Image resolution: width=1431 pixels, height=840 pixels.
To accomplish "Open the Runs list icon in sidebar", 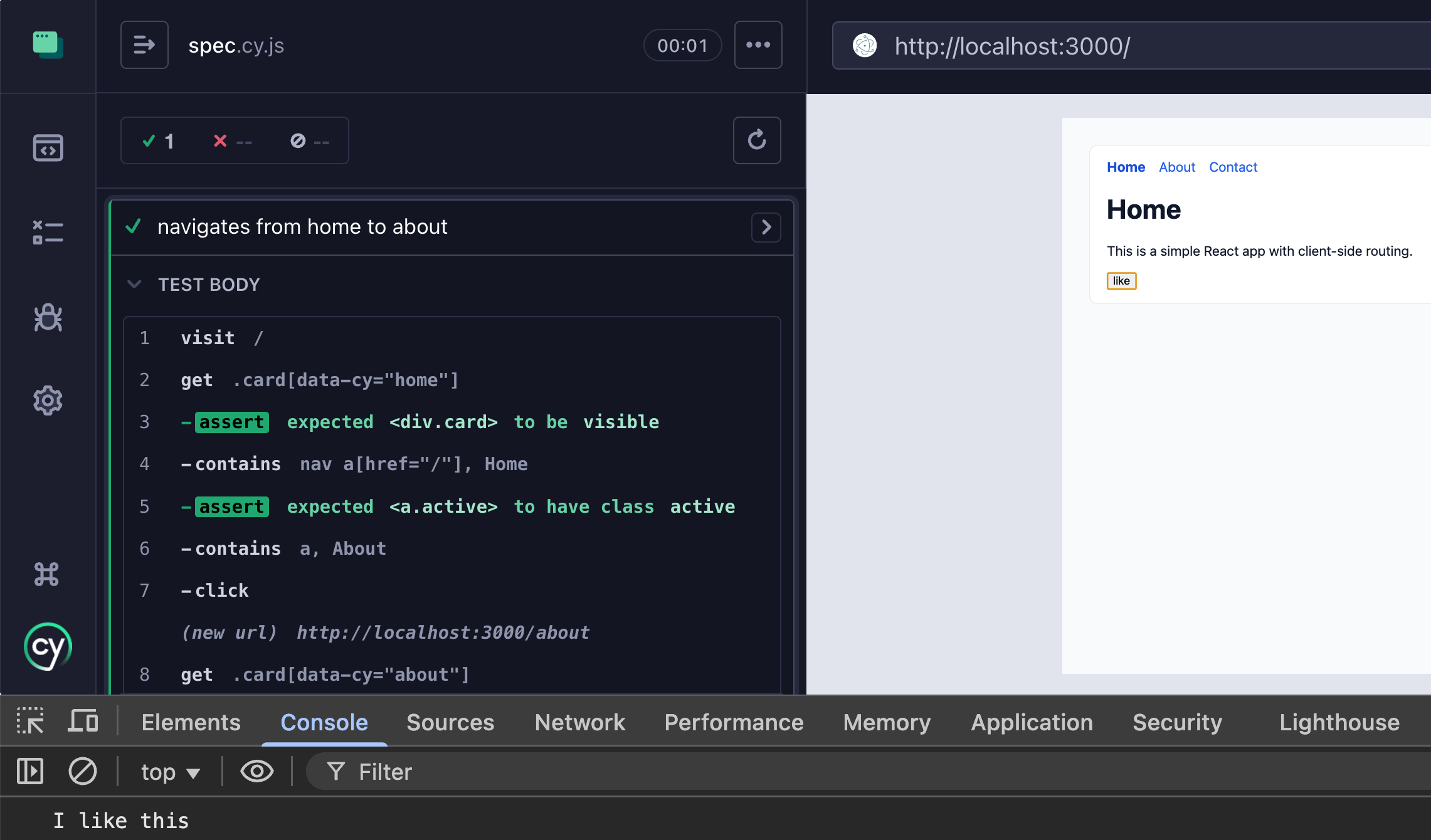I will pos(48,233).
